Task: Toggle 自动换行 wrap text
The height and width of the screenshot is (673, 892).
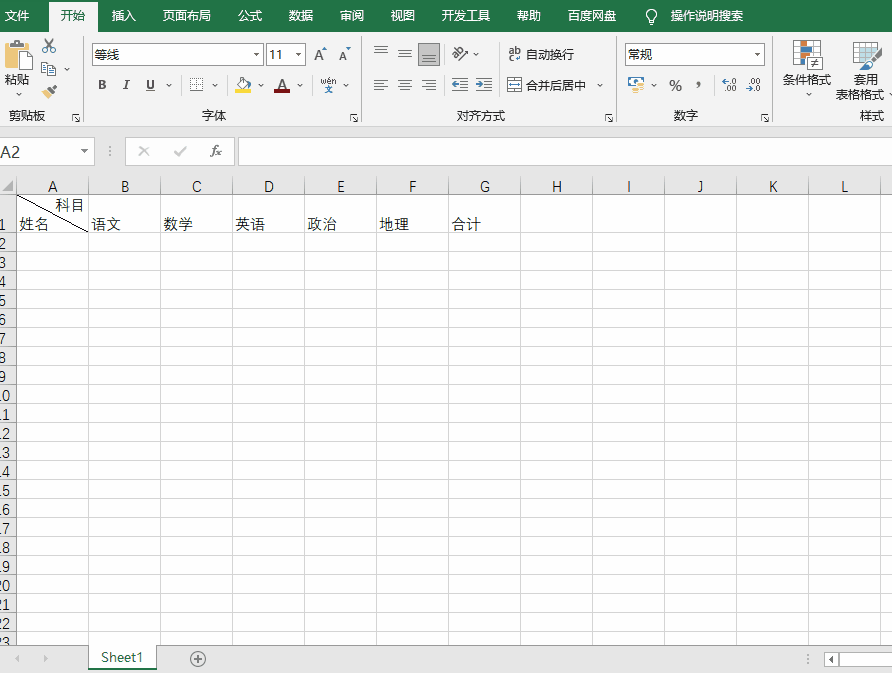Action: tap(541, 54)
